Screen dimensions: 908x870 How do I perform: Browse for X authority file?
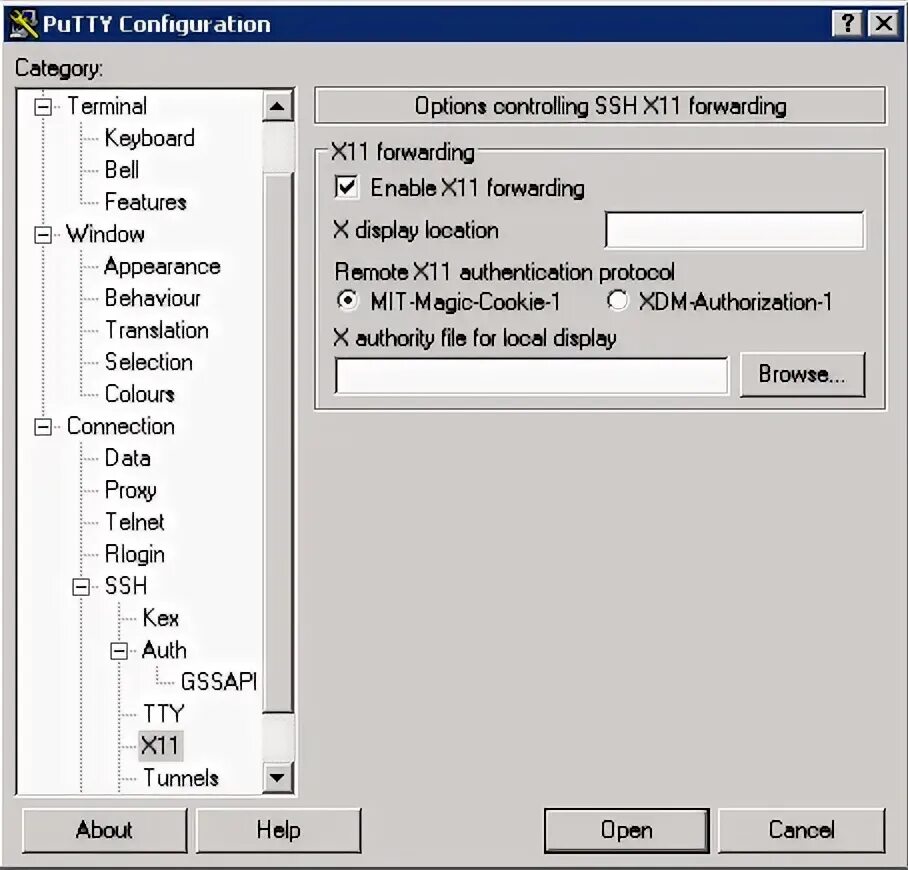(803, 375)
